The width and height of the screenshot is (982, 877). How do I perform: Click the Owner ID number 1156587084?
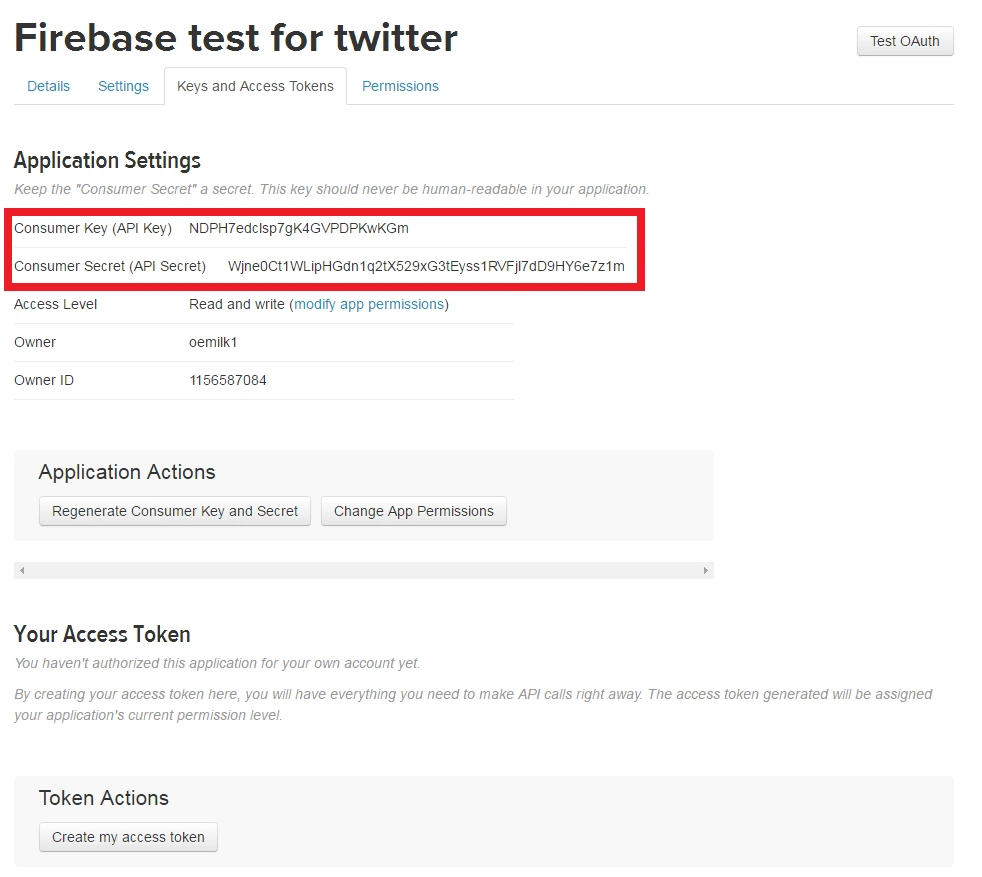point(227,380)
